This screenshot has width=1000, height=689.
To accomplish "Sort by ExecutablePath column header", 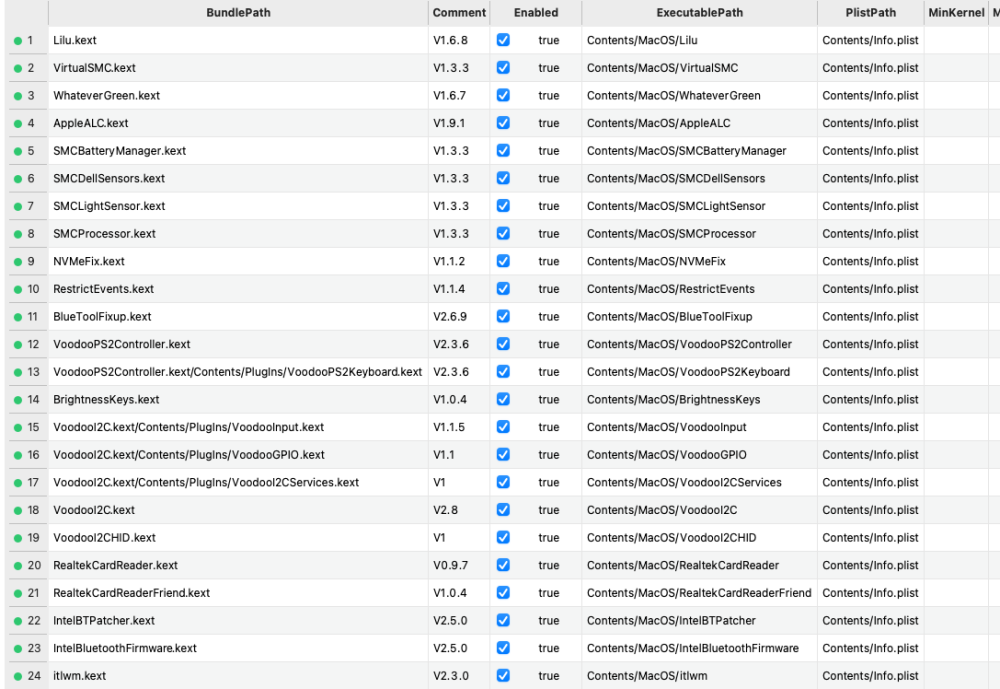I will coord(700,13).
